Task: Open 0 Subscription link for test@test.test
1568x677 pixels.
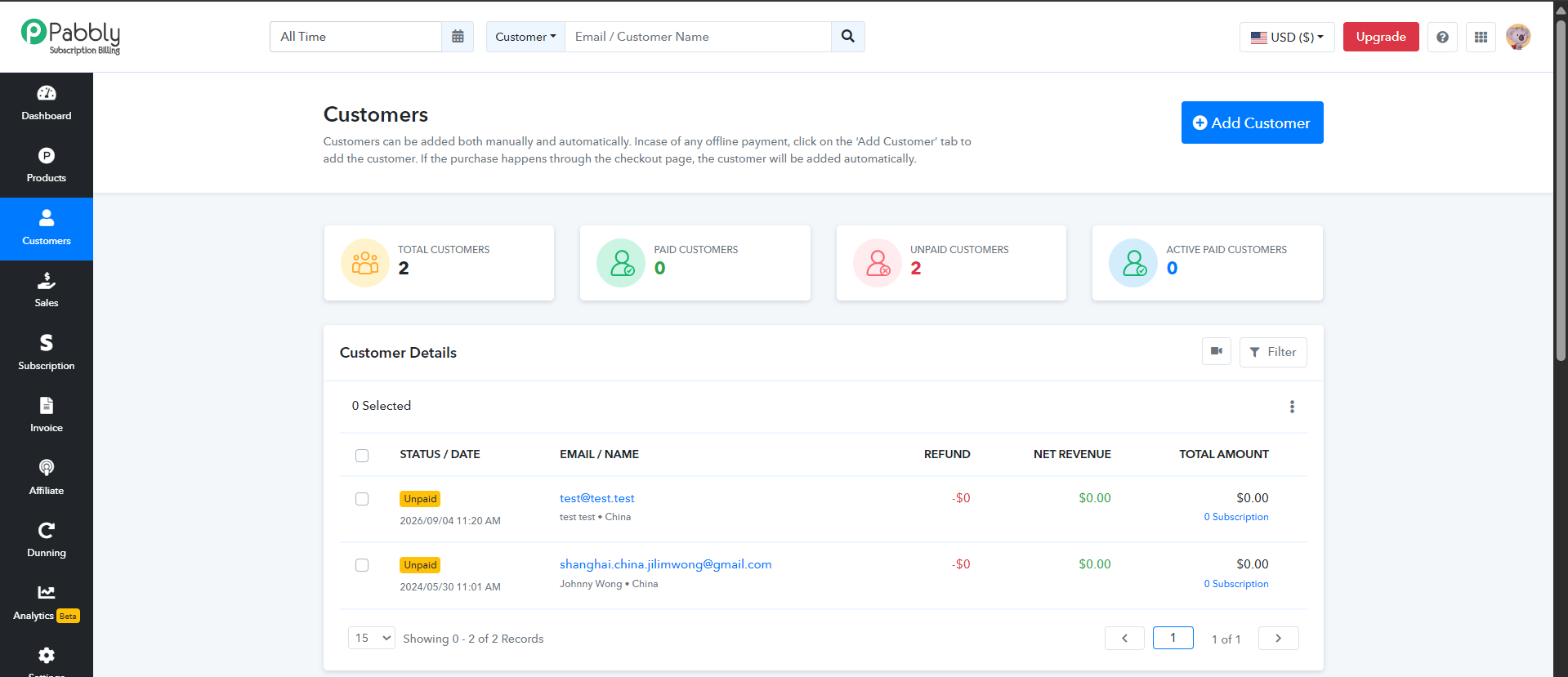Action: pyautogui.click(x=1236, y=517)
